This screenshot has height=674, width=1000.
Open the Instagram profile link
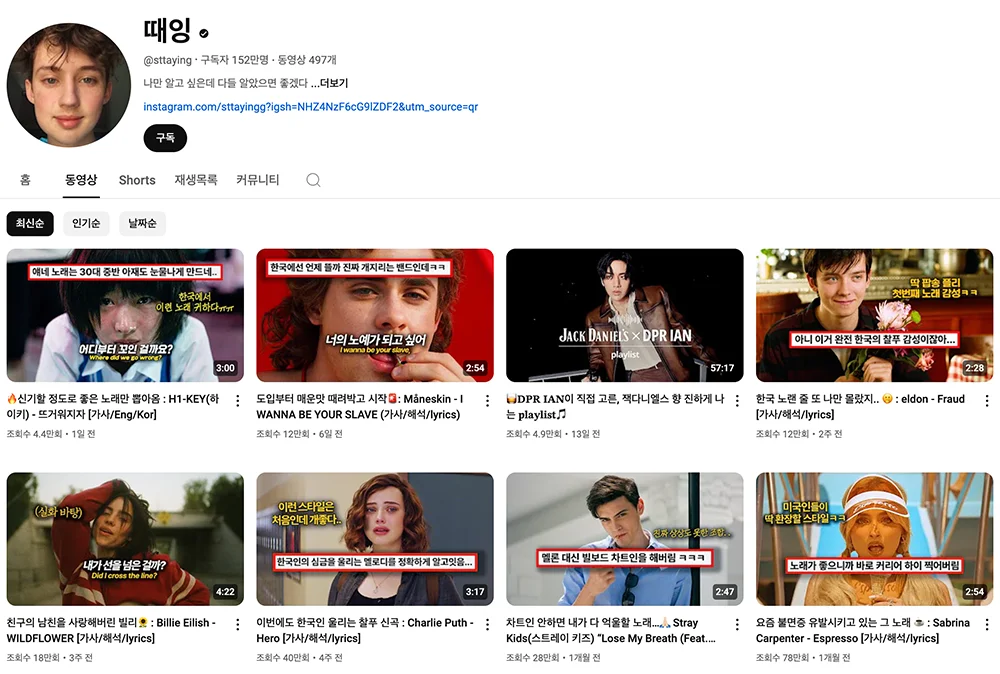tap(311, 106)
